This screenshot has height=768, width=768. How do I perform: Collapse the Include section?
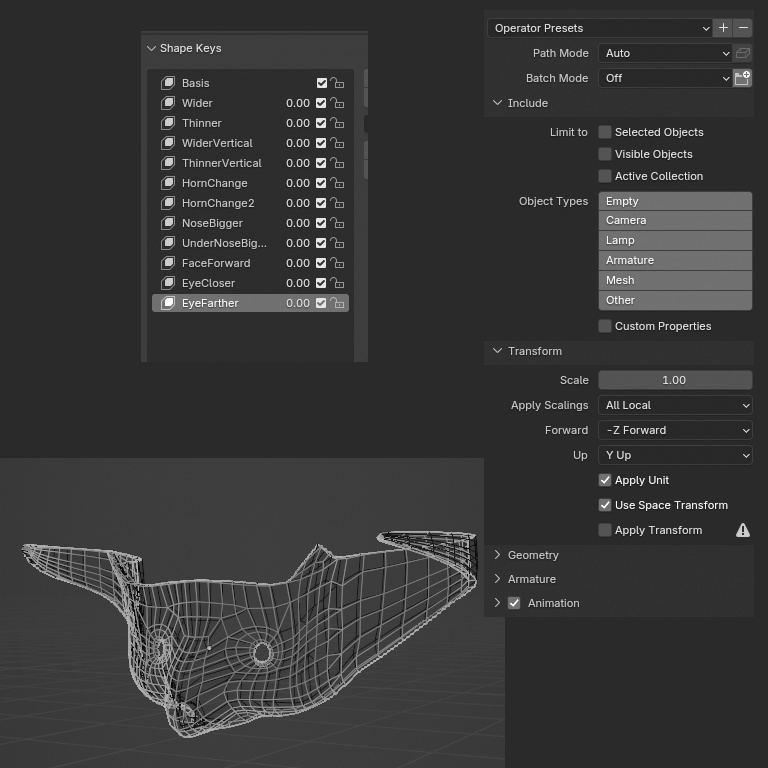(x=497, y=103)
